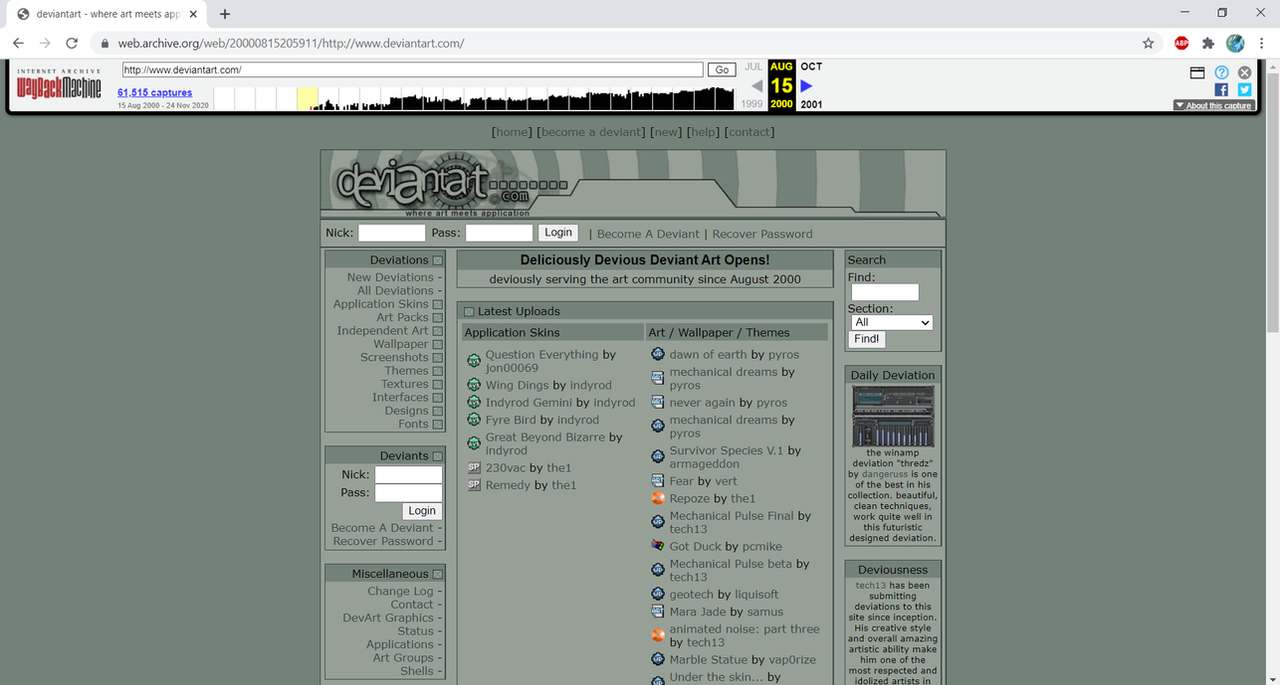Image resolution: width=1280 pixels, height=685 pixels.
Task: Click the SP icon next to Remedy
Action: 474,485
